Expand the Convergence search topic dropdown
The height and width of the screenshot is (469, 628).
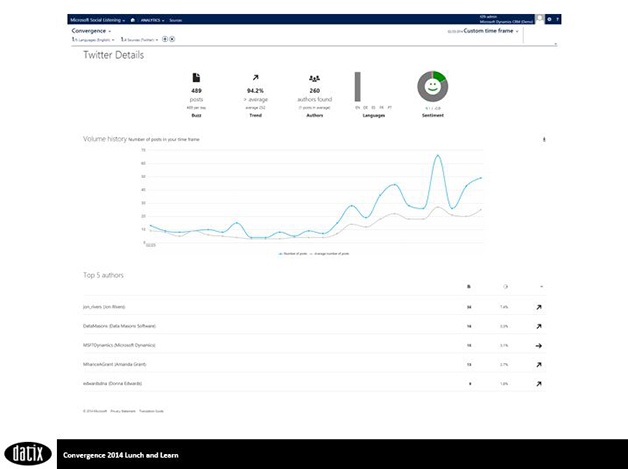click(x=91, y=31)
